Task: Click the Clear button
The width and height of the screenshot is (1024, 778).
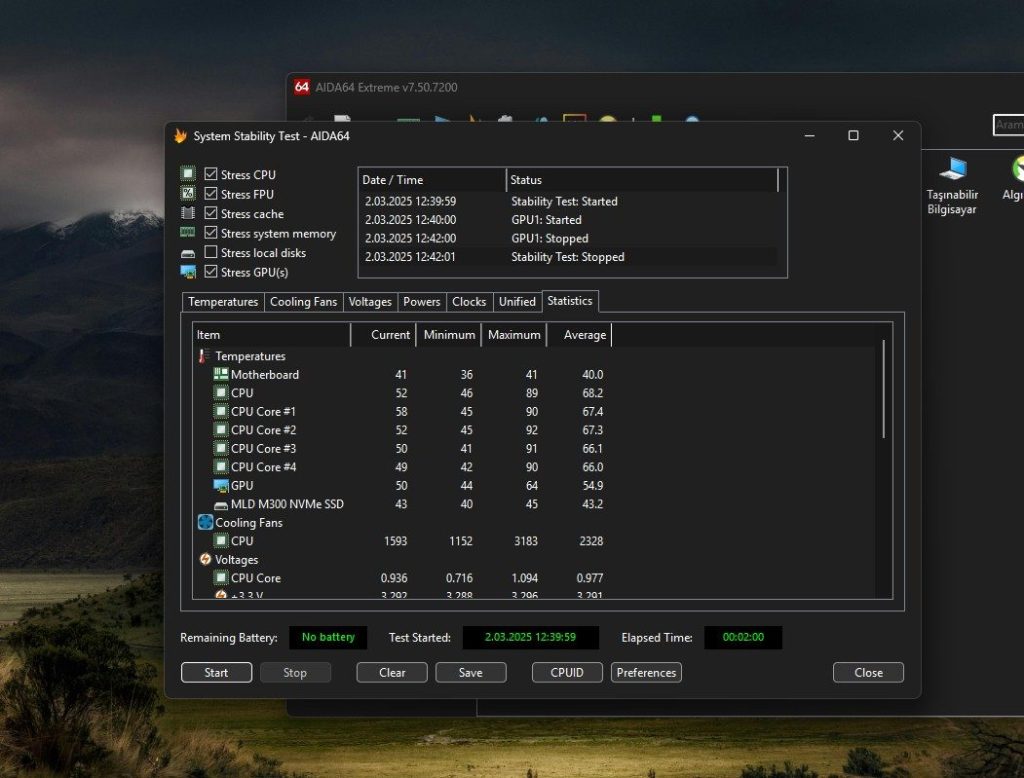Action: click(x=392, y=672)
